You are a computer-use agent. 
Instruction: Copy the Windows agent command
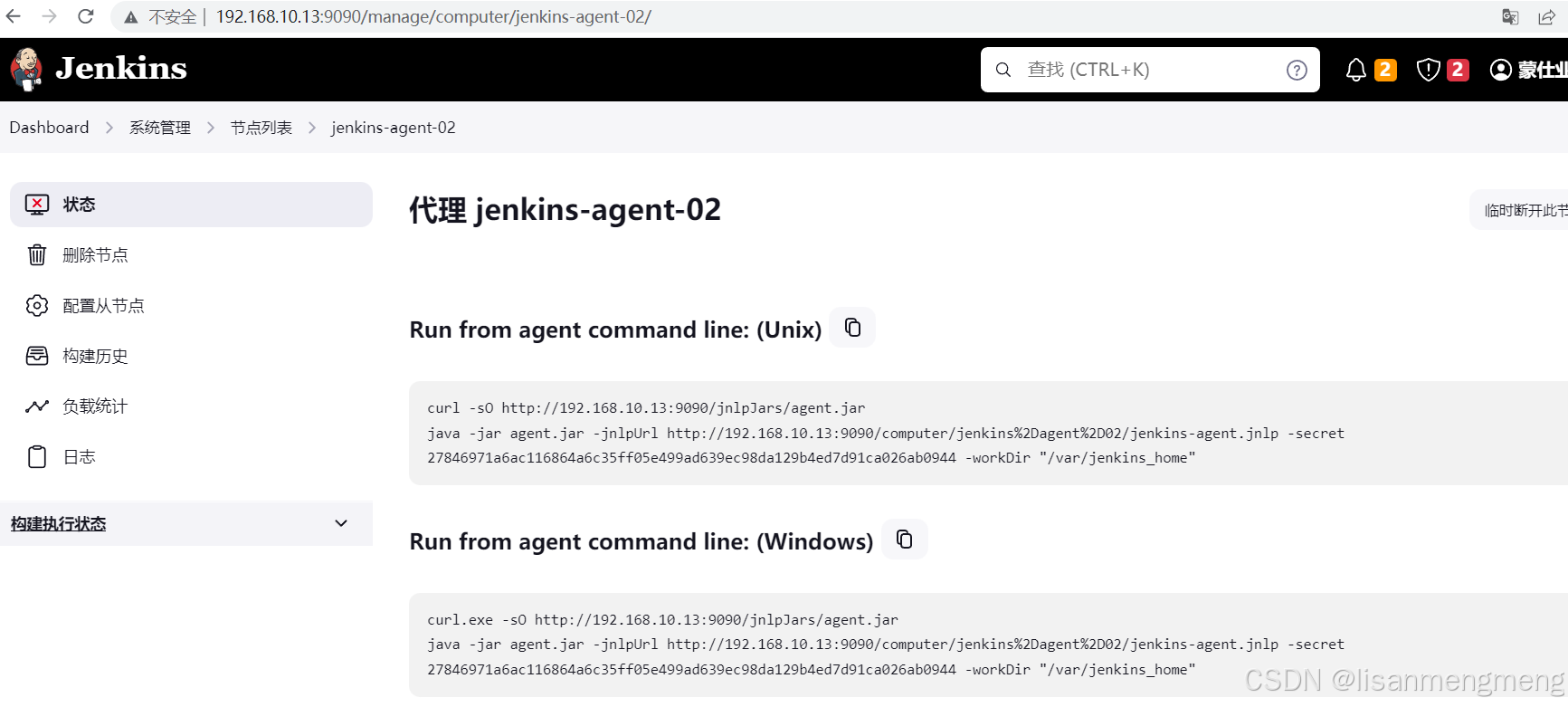[904, 540]
